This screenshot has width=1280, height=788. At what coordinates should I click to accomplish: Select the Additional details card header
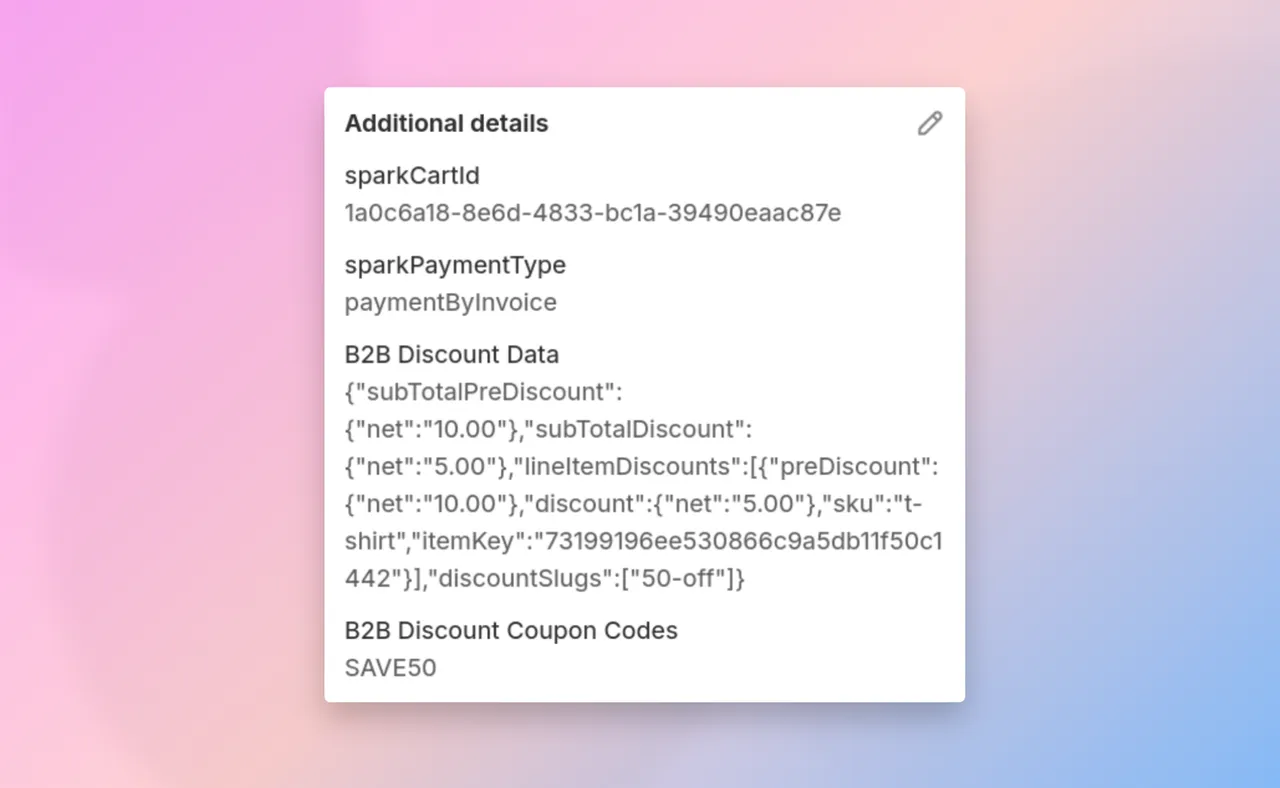click(x=446, y=123)
